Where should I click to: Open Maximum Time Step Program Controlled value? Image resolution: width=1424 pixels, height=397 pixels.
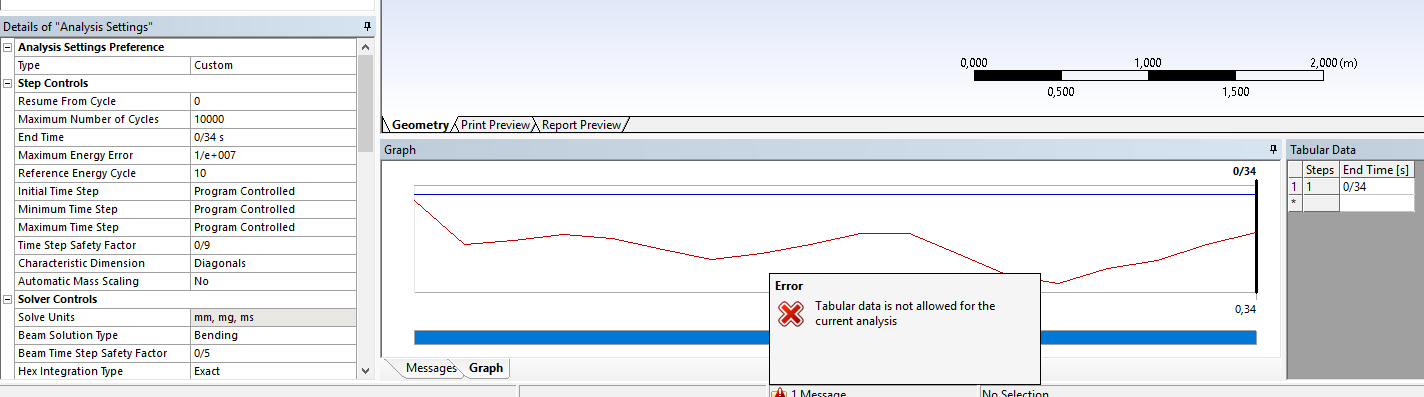pyautogui.click(x=273, y=227)
